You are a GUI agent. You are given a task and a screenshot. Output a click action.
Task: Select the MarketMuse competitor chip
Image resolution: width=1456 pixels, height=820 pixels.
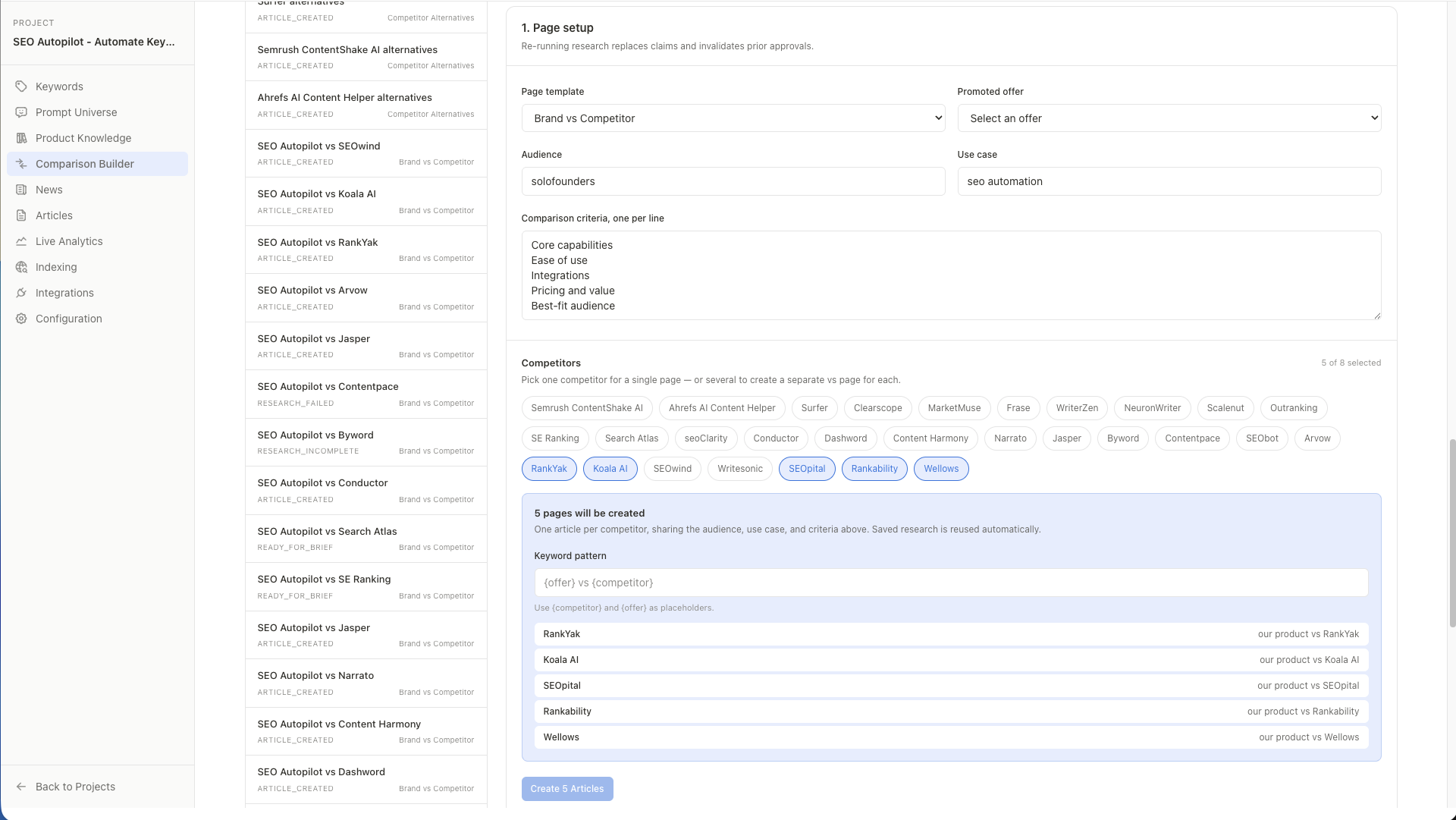coord(954,408)
